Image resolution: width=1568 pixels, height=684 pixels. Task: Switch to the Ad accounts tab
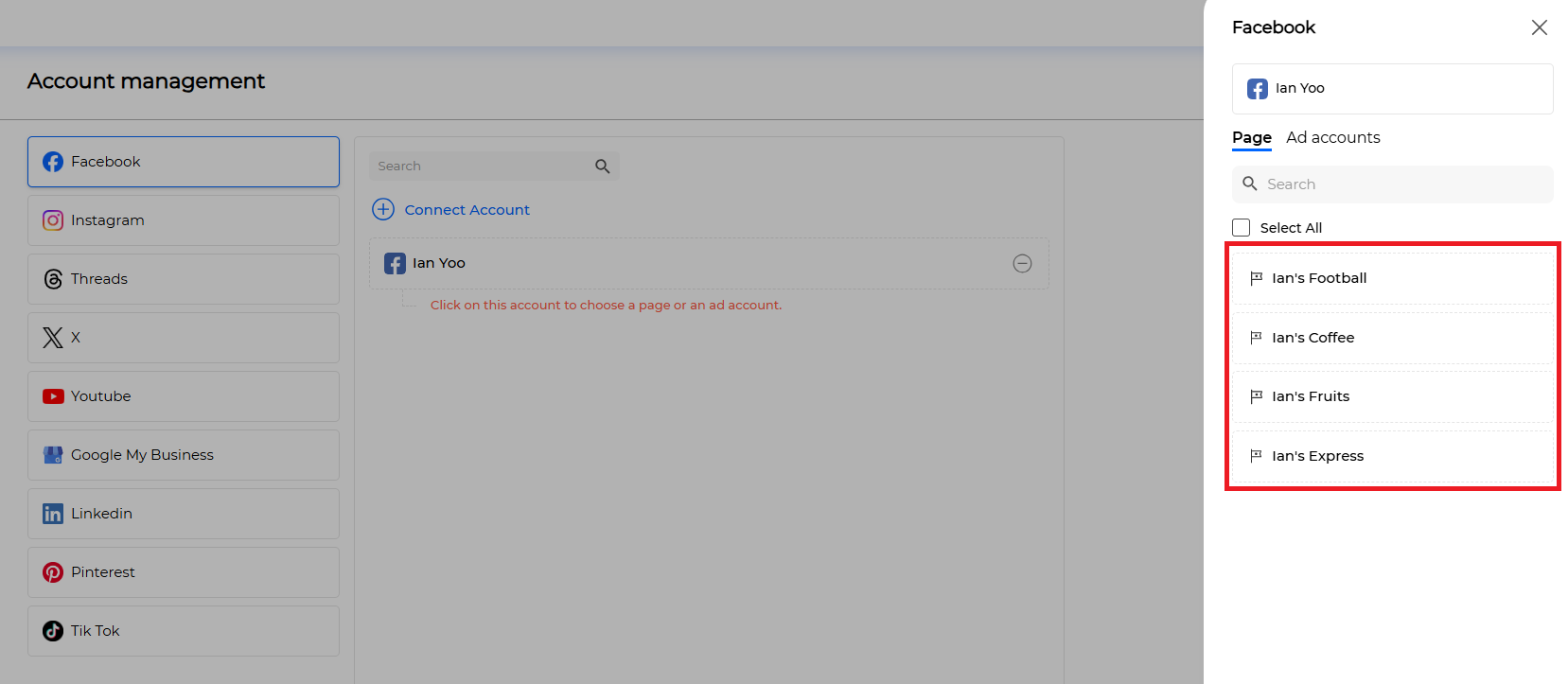(1333, 138)
